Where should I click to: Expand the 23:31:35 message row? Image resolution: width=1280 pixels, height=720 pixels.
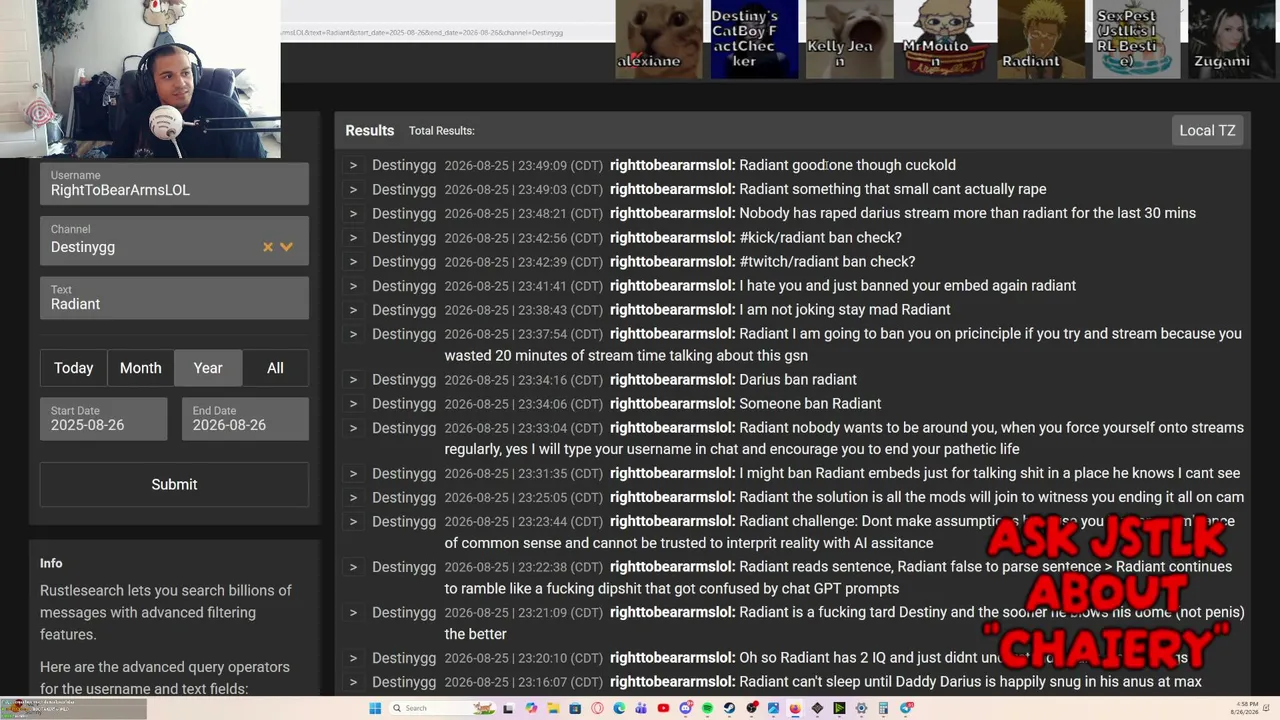[353, 473]
